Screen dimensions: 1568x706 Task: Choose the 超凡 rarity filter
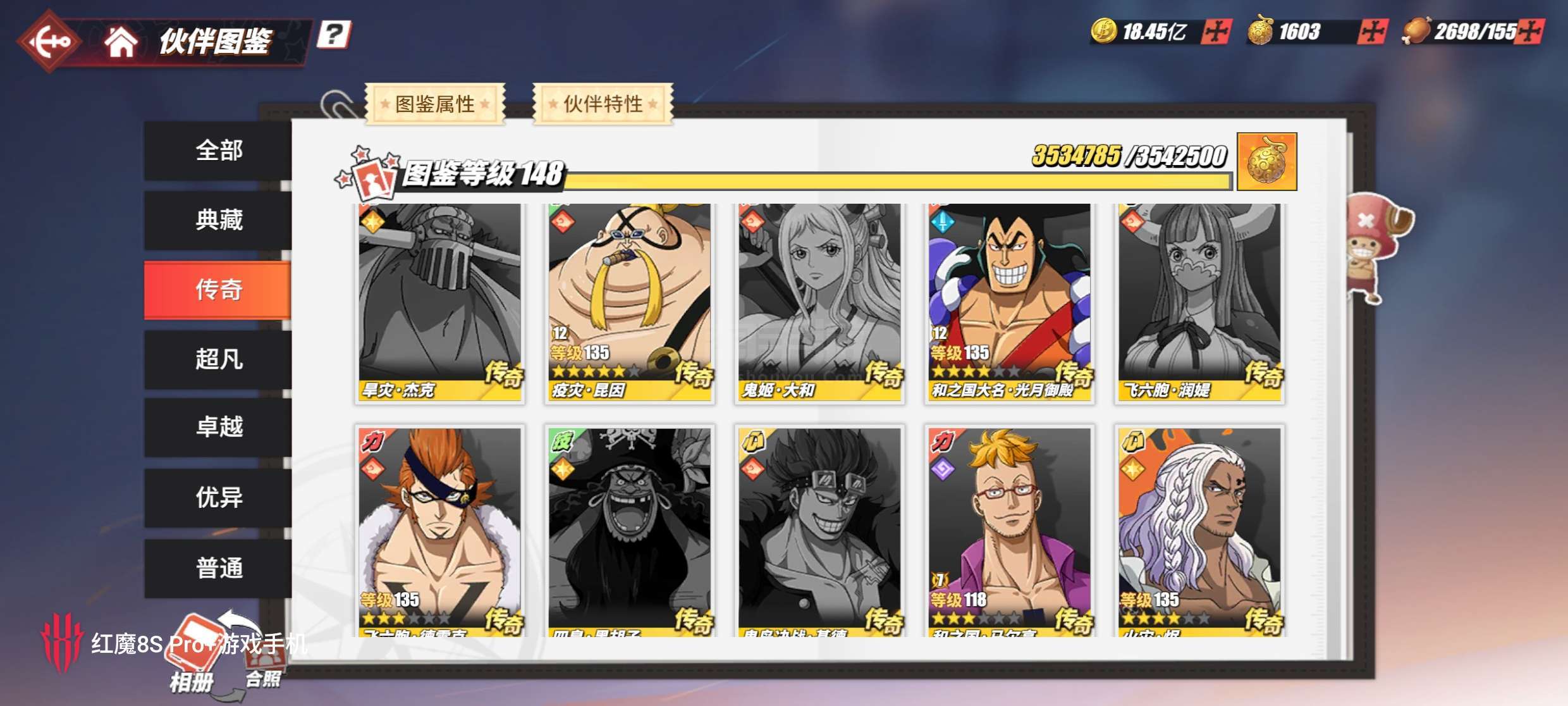click(x=218, y=359)
